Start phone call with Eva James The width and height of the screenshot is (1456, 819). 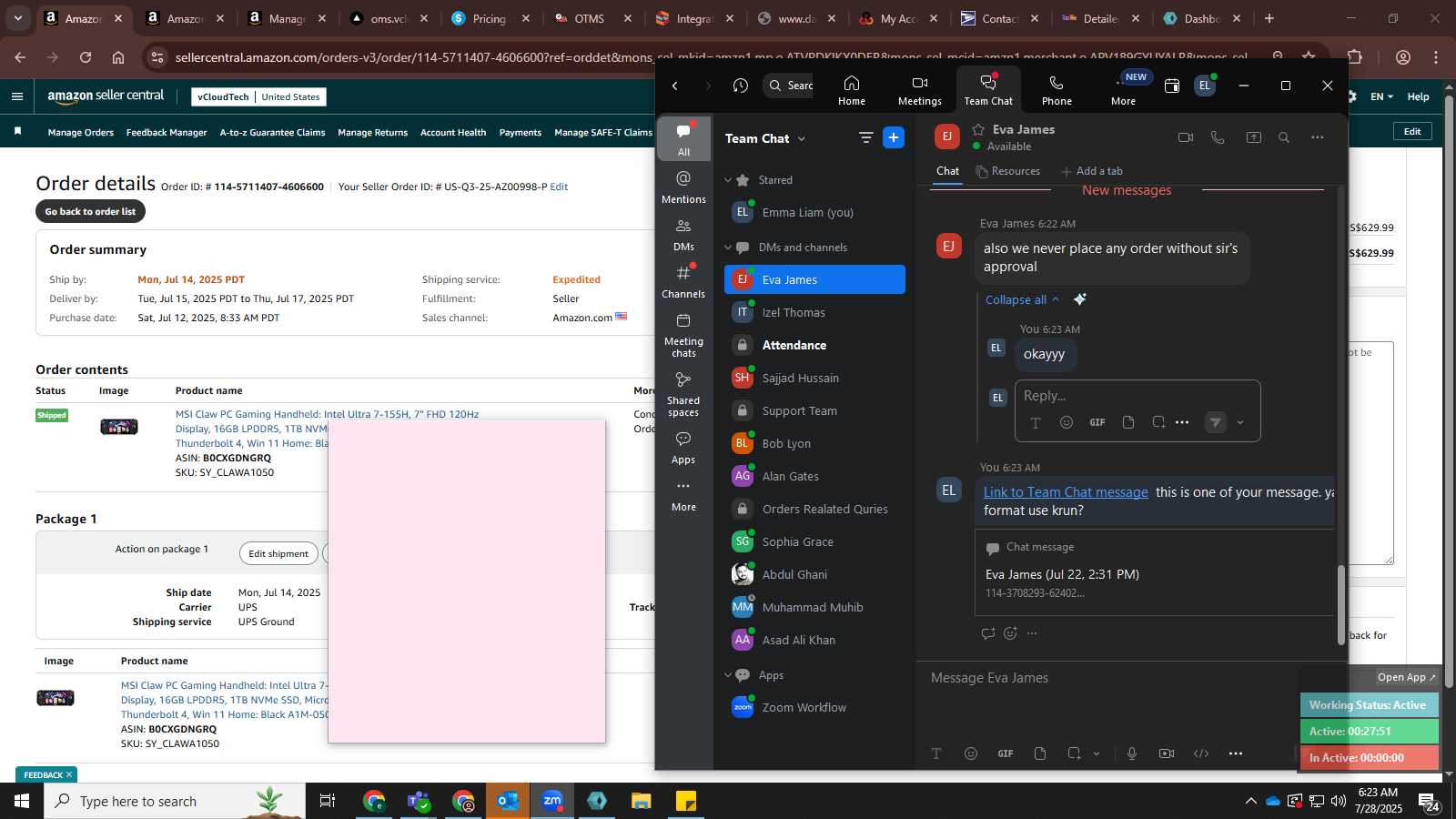pyautogui.click(x=1218, y=137)
